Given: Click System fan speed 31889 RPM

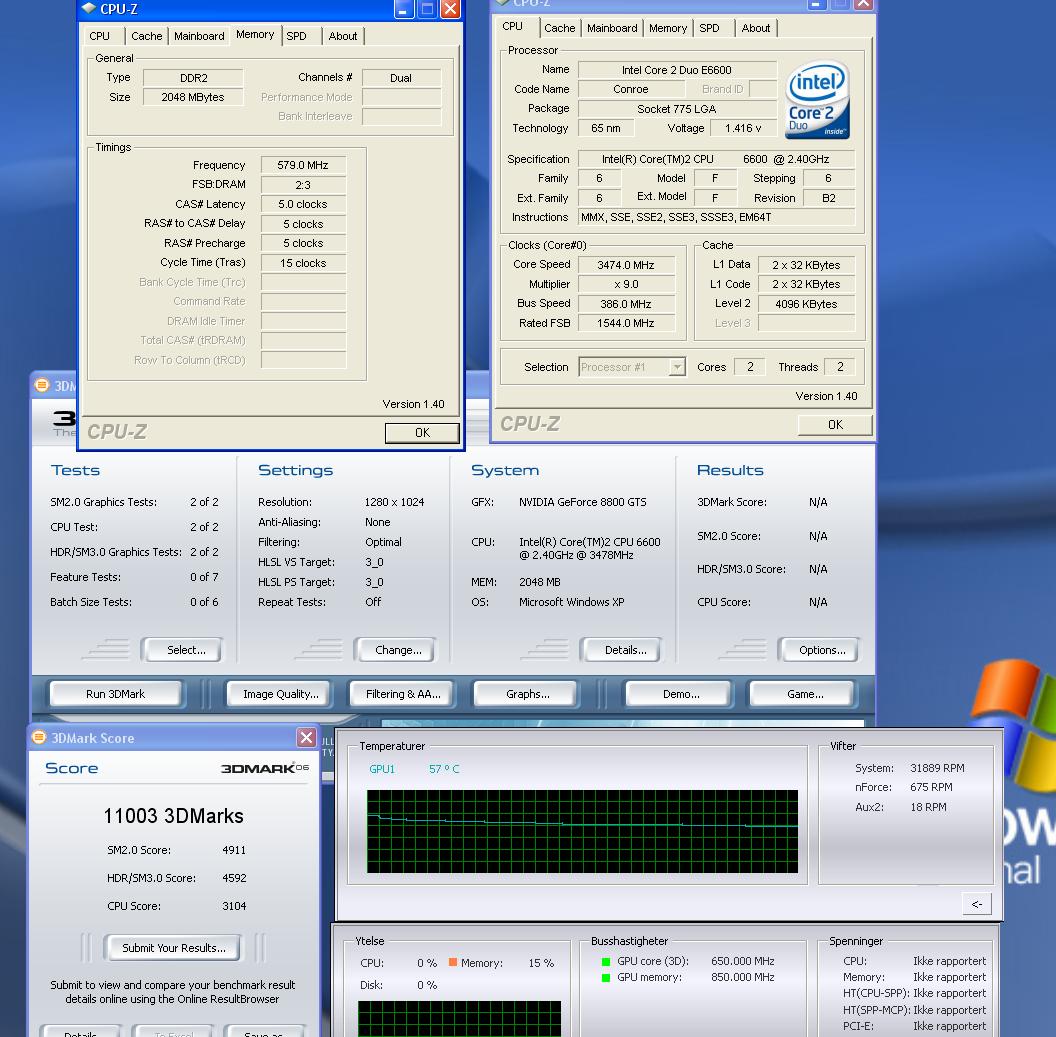Looking at the screenshot, I should coord(937,768).
